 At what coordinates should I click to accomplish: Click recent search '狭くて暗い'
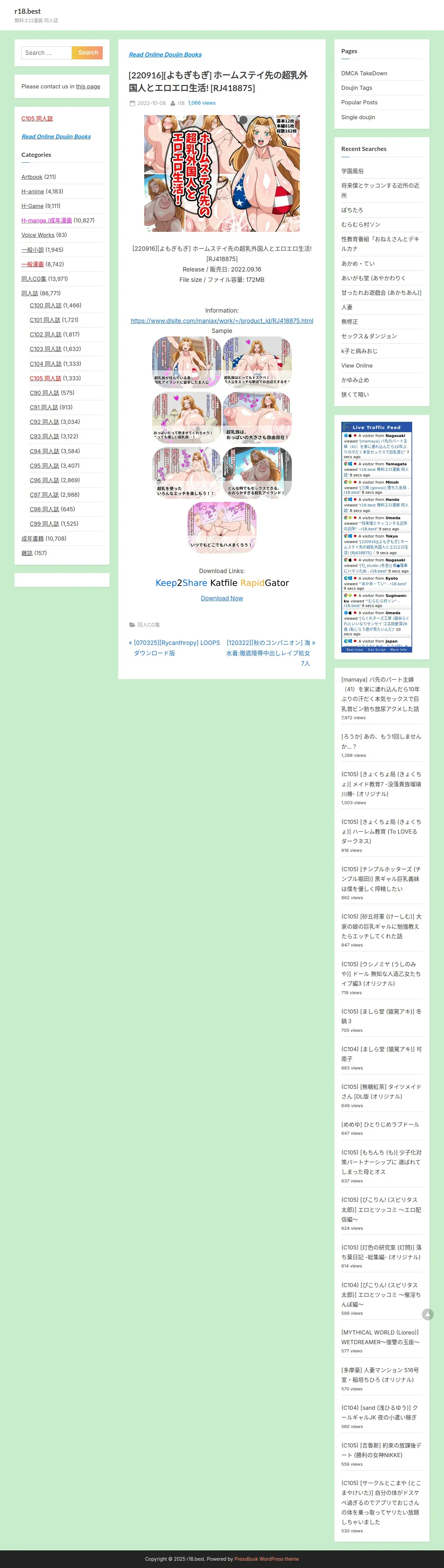(x=355, y=395)
